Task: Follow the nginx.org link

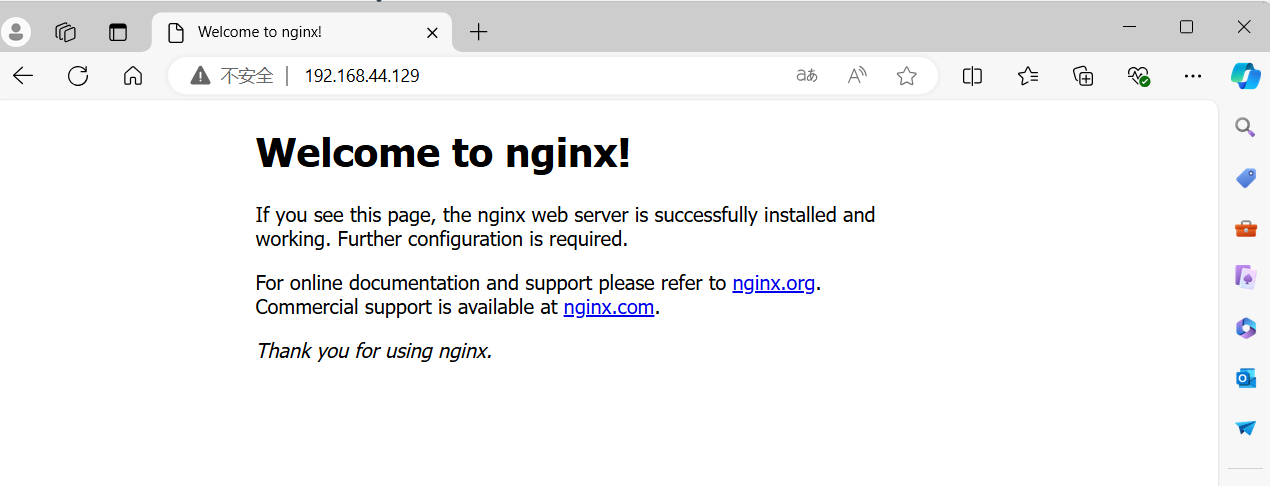Action: click(773, 283)
